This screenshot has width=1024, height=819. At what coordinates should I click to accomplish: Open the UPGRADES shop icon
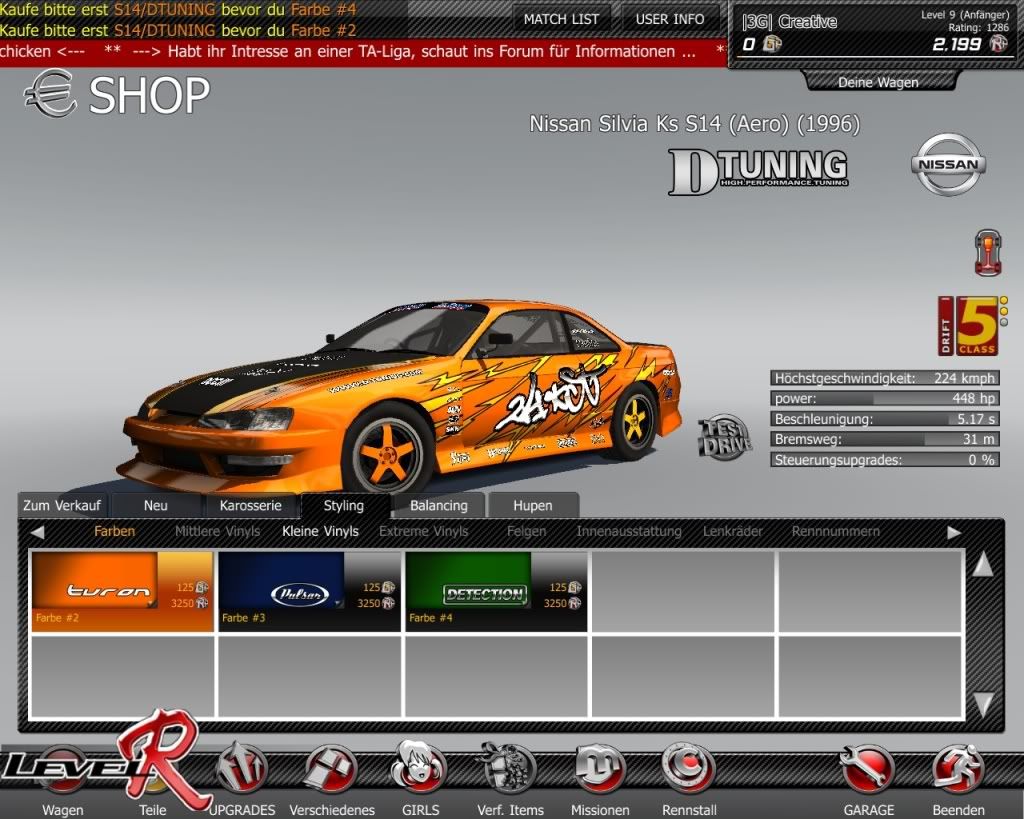pos(241,770)
